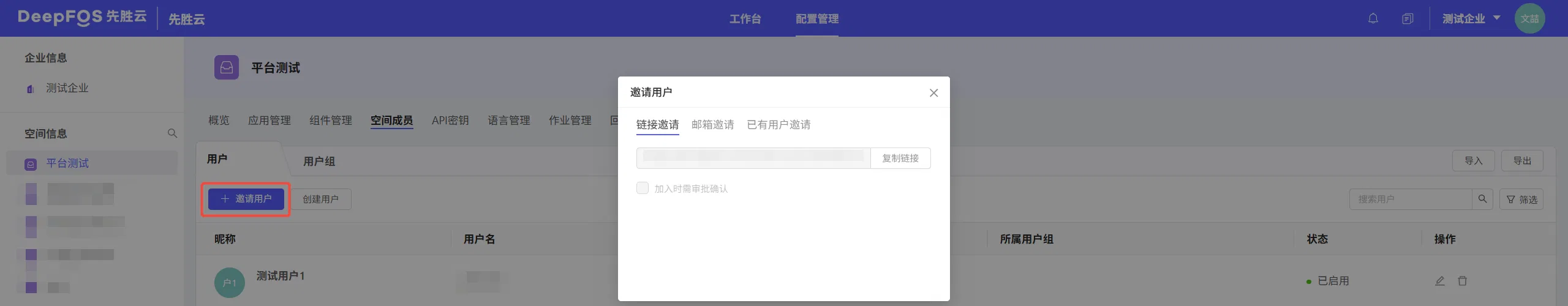The image size is (1568, 306).
Task: Click the search icon next to 搜索用户
Action: 1482,199
